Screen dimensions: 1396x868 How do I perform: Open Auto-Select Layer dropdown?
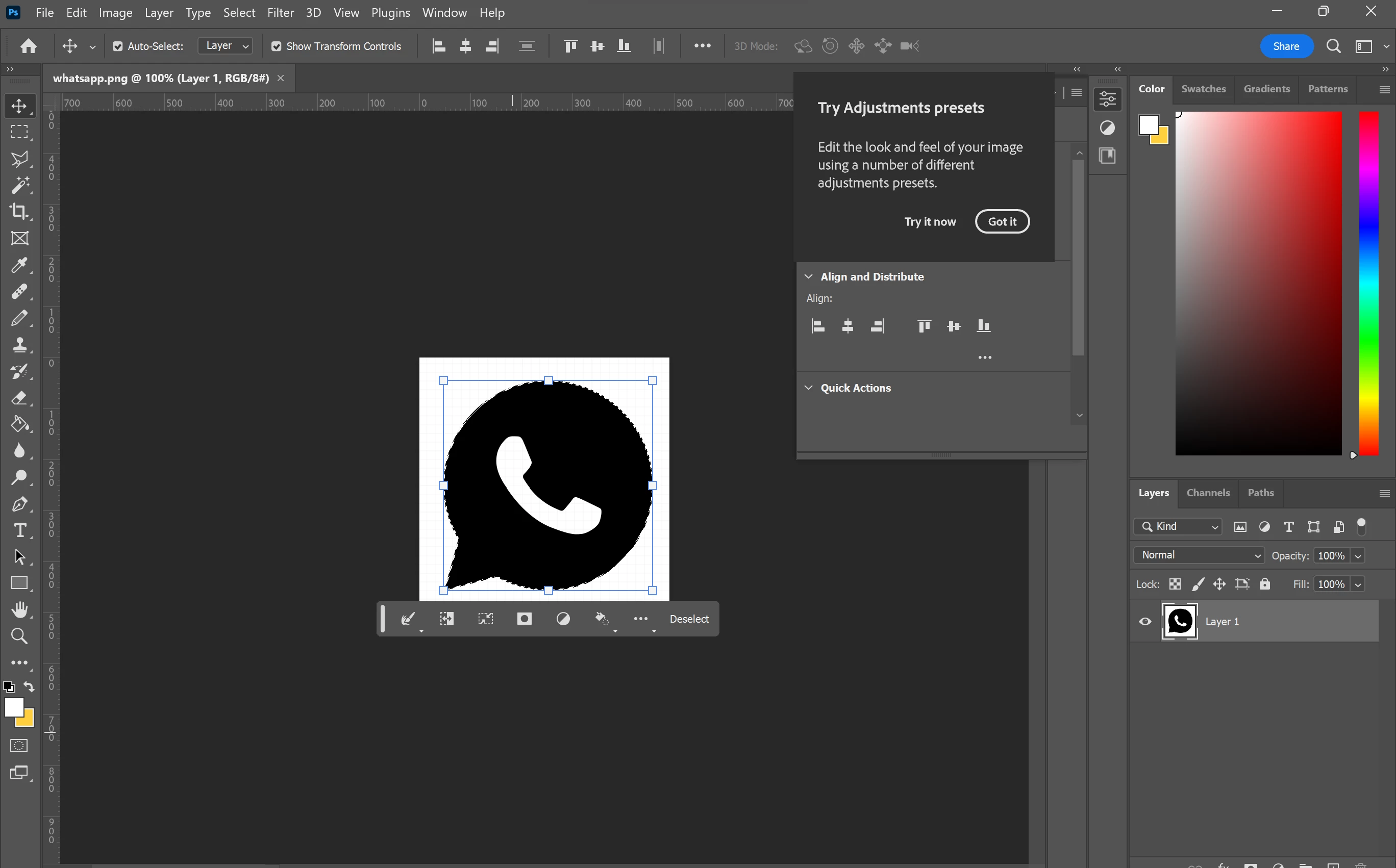pos(226,46)
